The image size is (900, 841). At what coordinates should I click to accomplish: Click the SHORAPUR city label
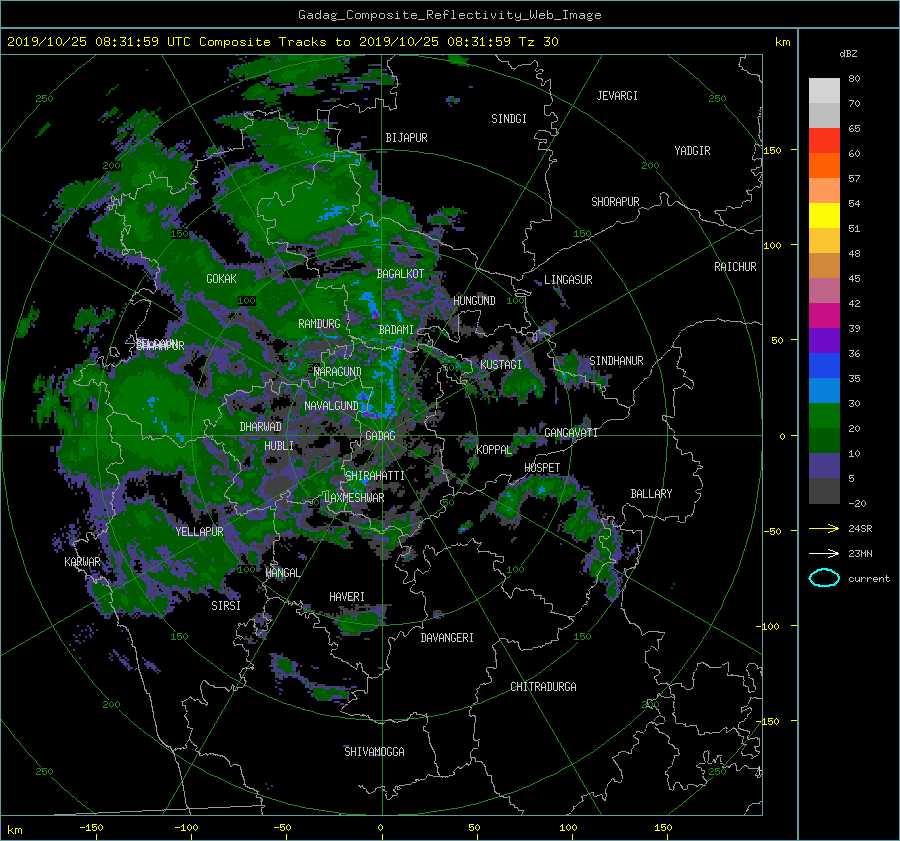pos(615,202)
